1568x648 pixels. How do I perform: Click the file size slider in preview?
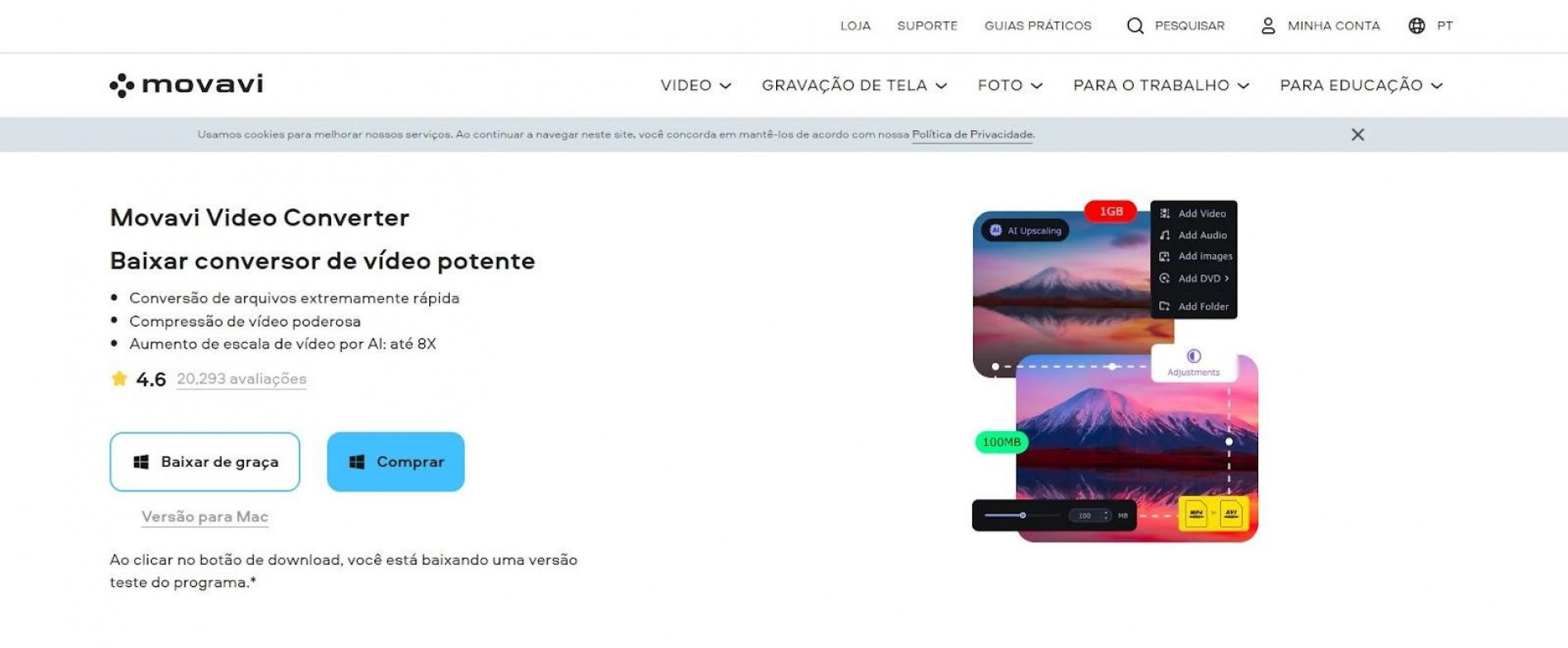coord(1022,515)
